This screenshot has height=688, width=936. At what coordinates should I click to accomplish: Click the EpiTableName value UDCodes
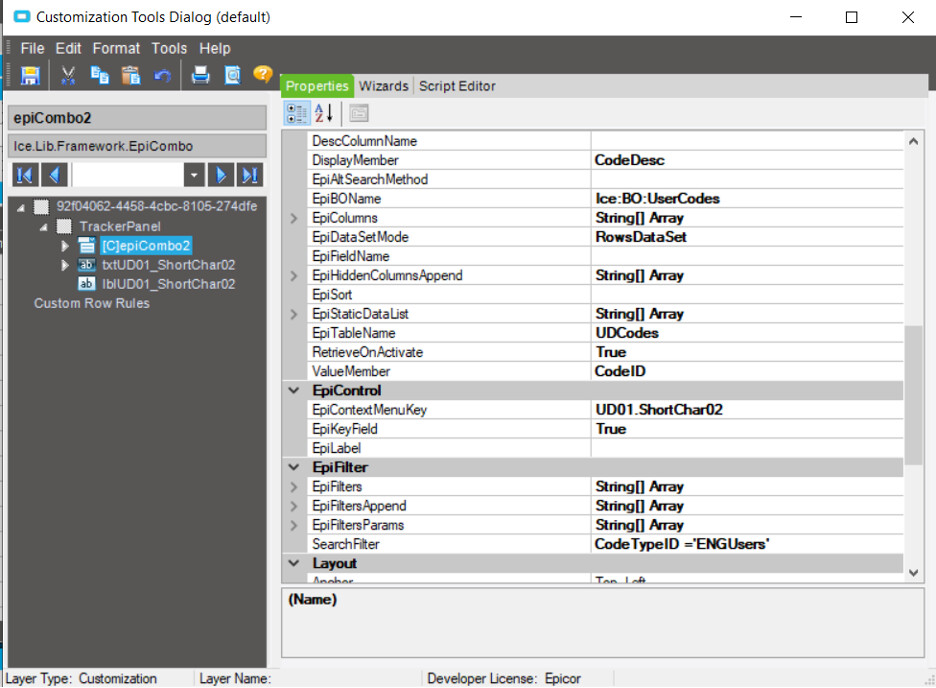pos(627,333)
